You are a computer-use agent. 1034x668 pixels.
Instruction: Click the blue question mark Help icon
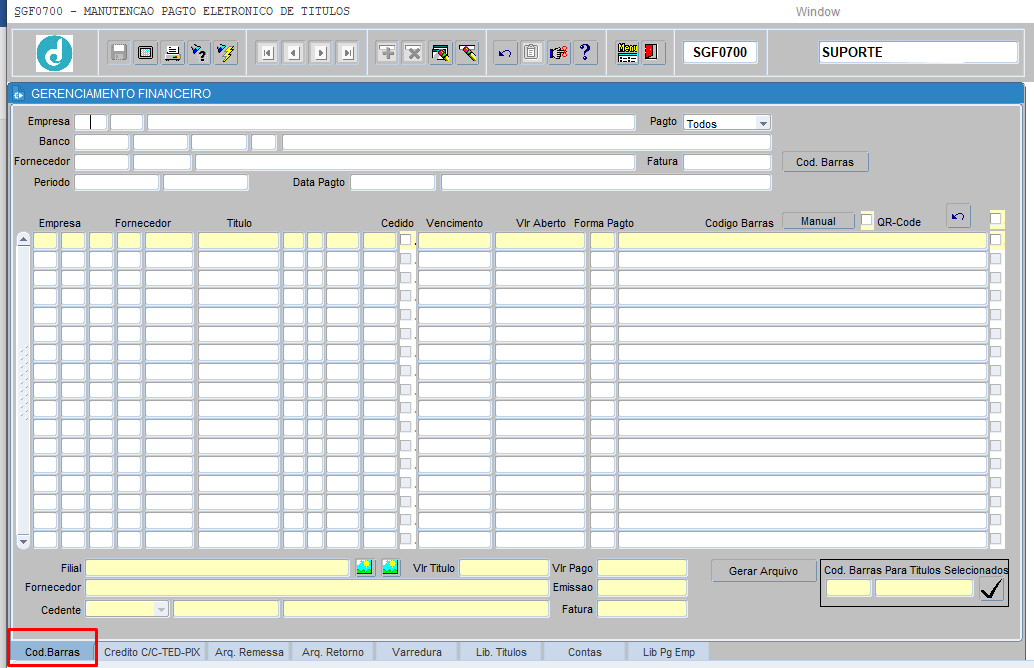tap(586, 53)
